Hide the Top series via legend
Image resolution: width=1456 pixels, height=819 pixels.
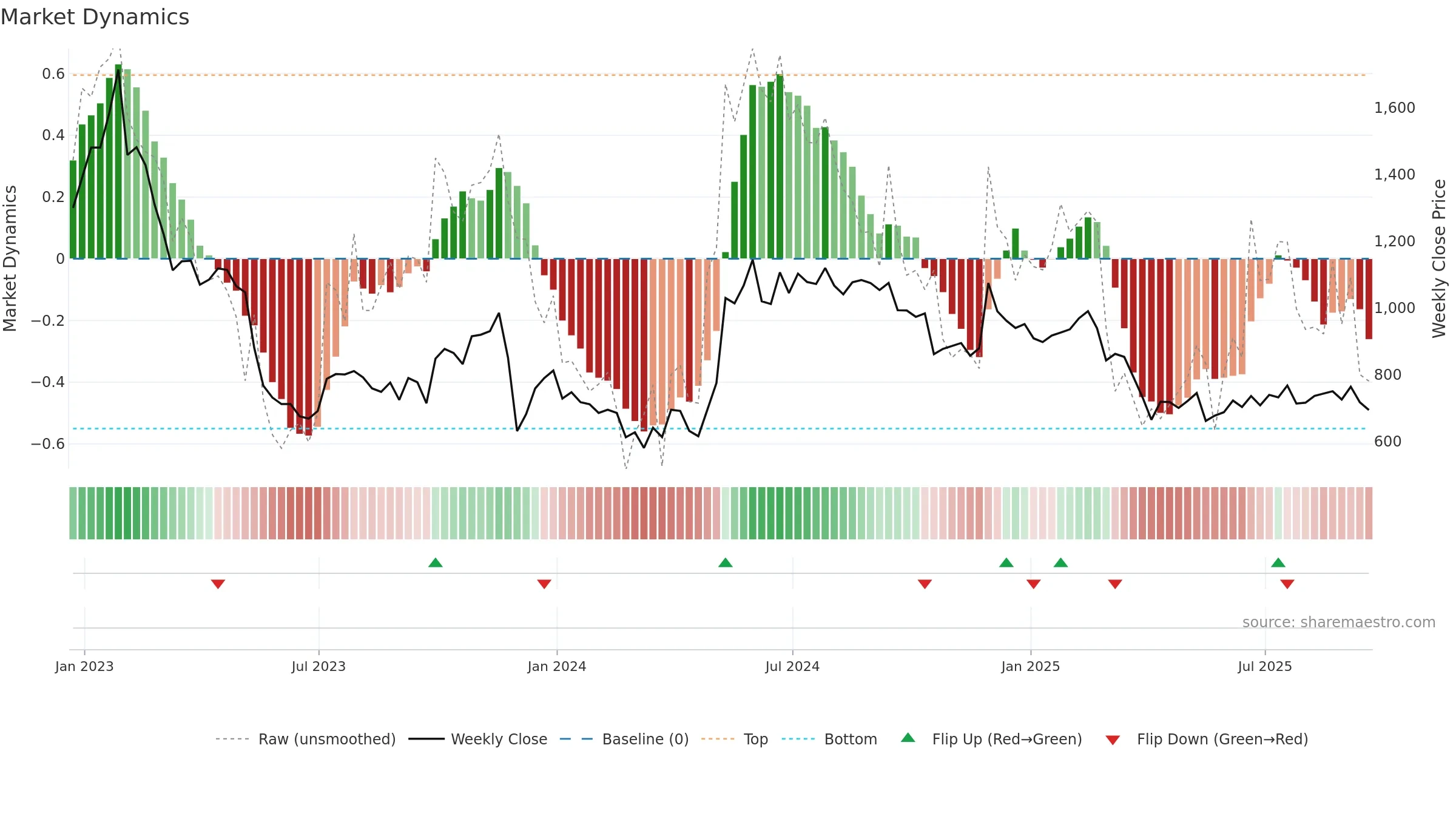(735, 739)
